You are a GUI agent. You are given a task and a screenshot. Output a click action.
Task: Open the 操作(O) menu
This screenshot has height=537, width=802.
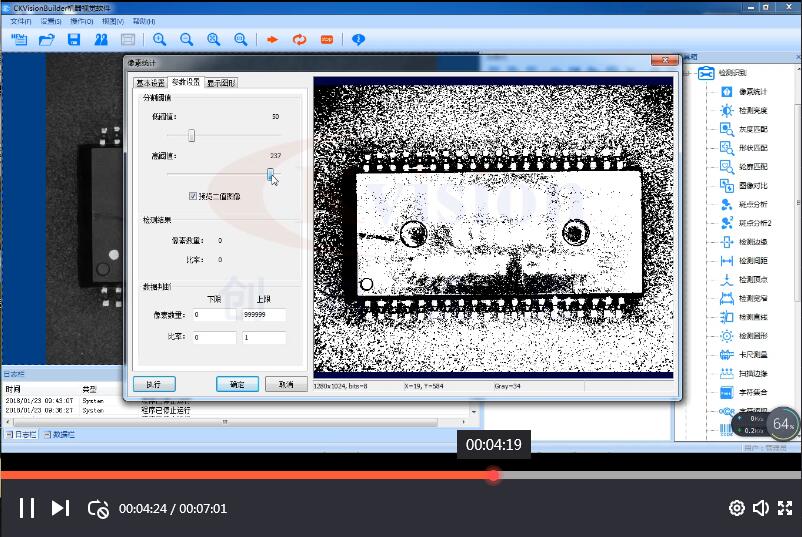[x=82, y=21]
